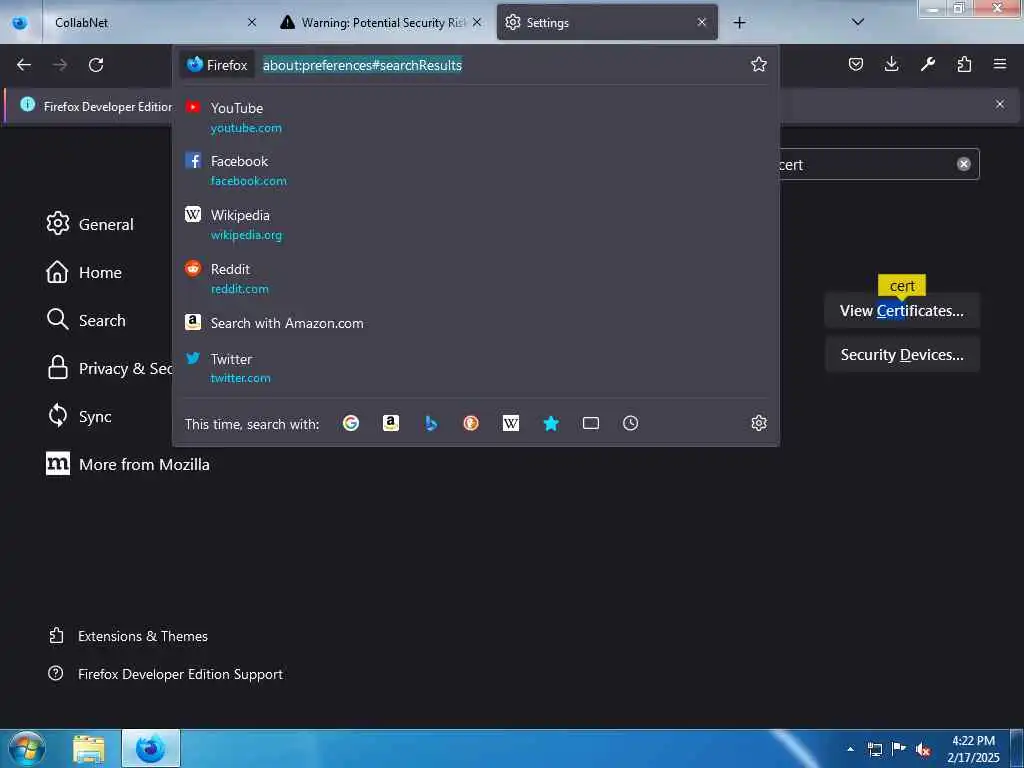1024x768 pixels.
Task: Dismiss the Firefox Developer Edition notification
Action: (1000, 104)
